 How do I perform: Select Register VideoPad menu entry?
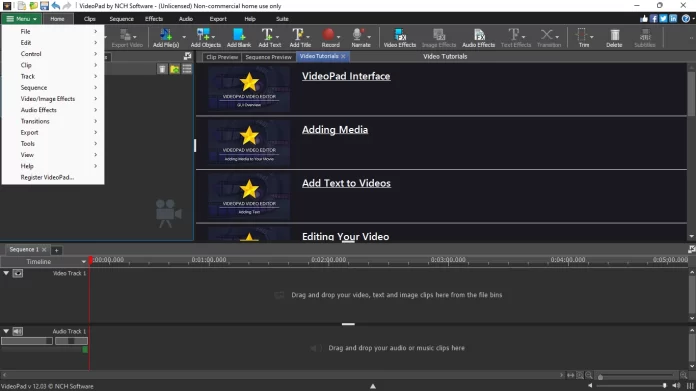(x=53, y=177)
